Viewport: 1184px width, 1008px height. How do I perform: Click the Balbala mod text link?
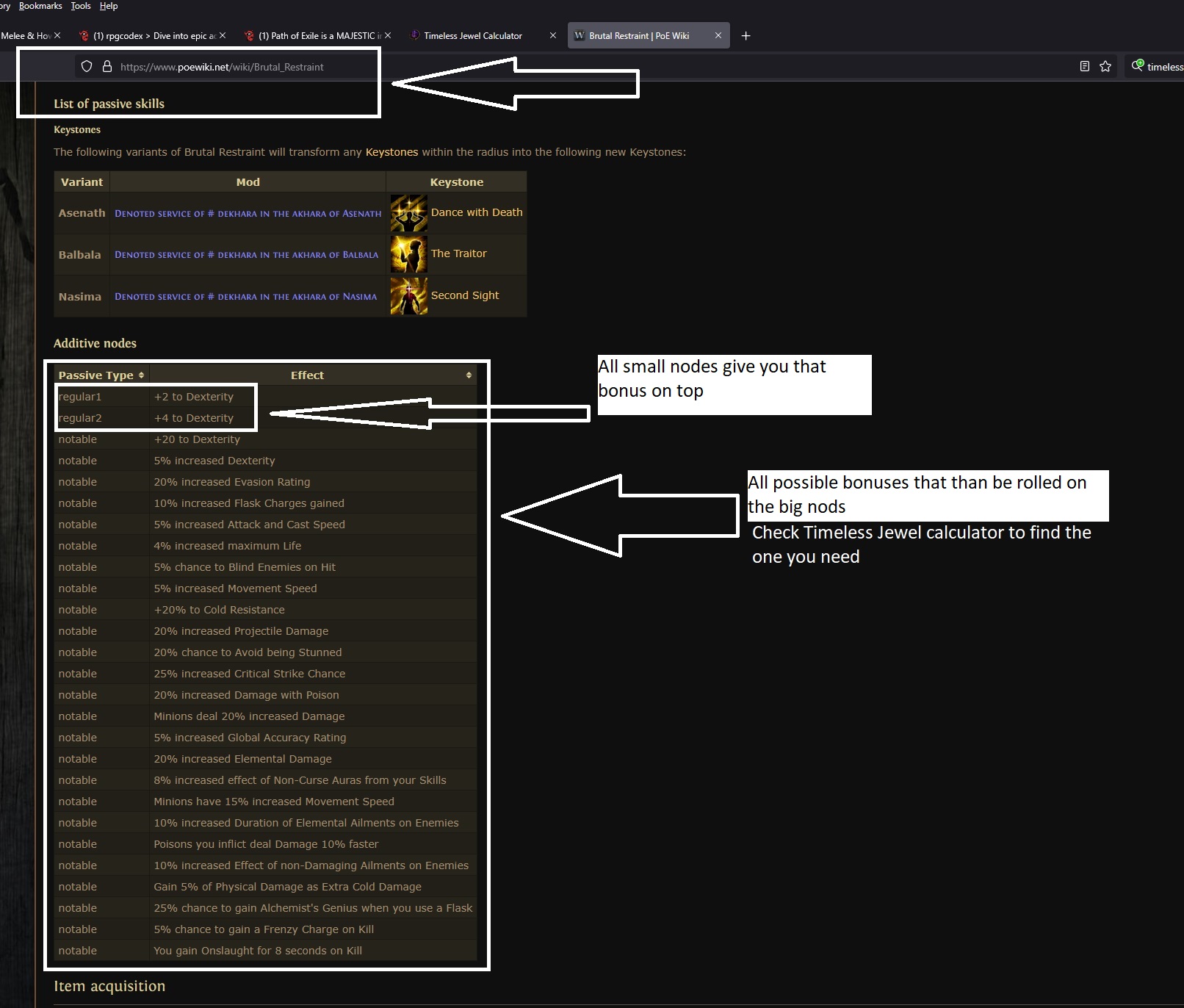coord(247,255)
